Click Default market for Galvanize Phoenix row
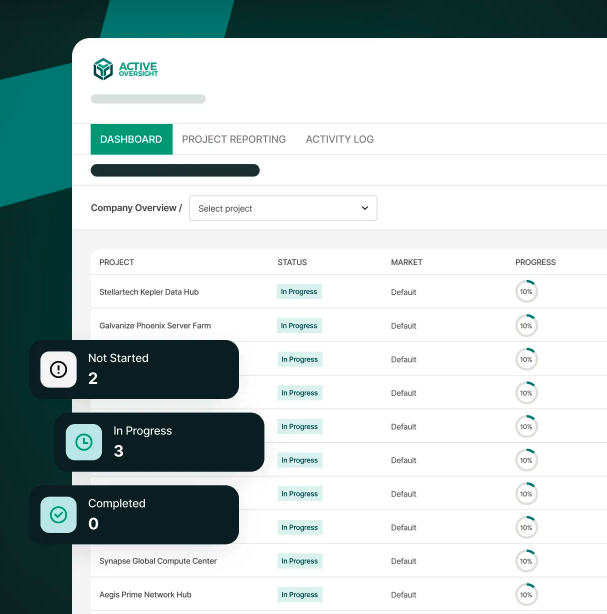 click(403, 326)
